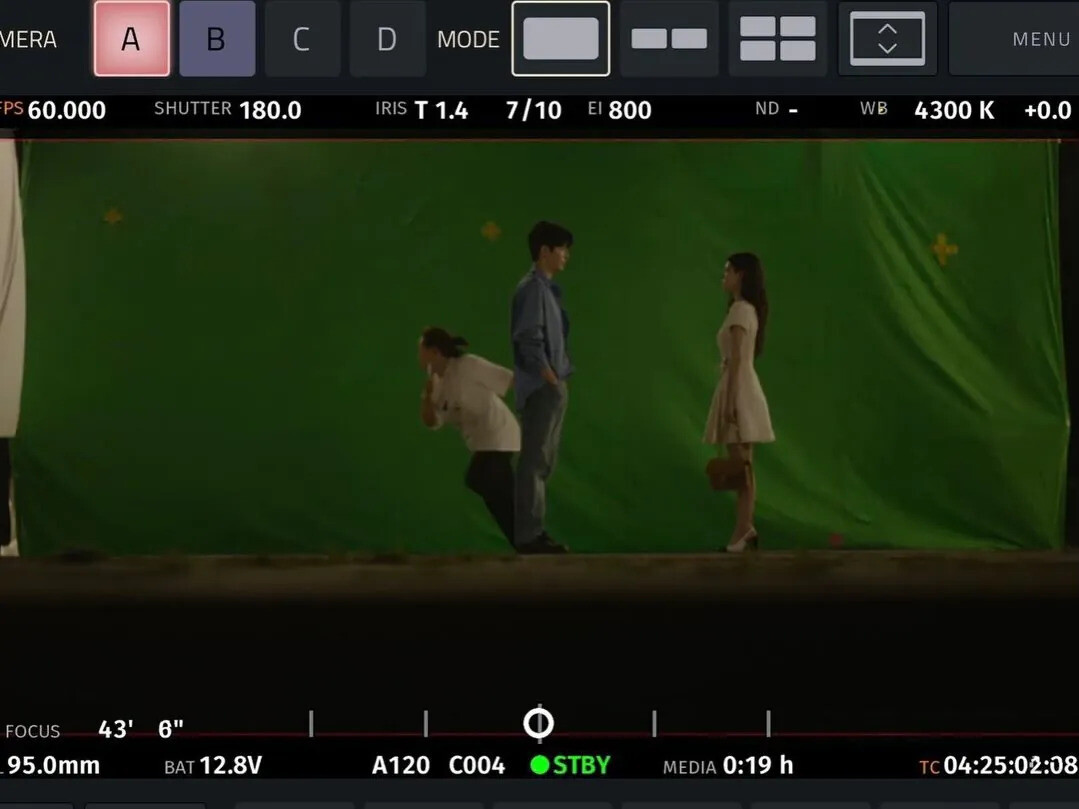Tap the 7/10 iris fraction readout
Image resolution: width=1079 pixels, height=809 pixels.
(533, 110)
